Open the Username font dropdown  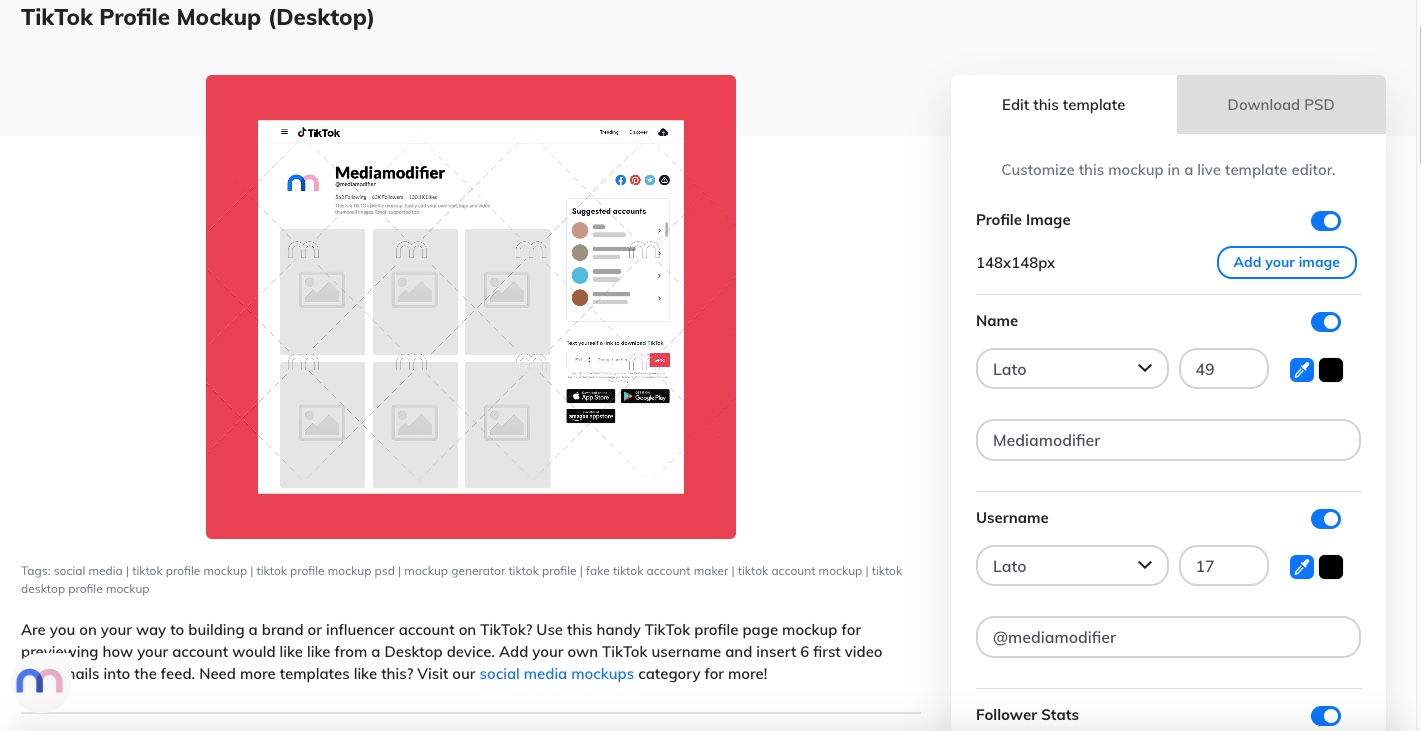point(1072,566)
